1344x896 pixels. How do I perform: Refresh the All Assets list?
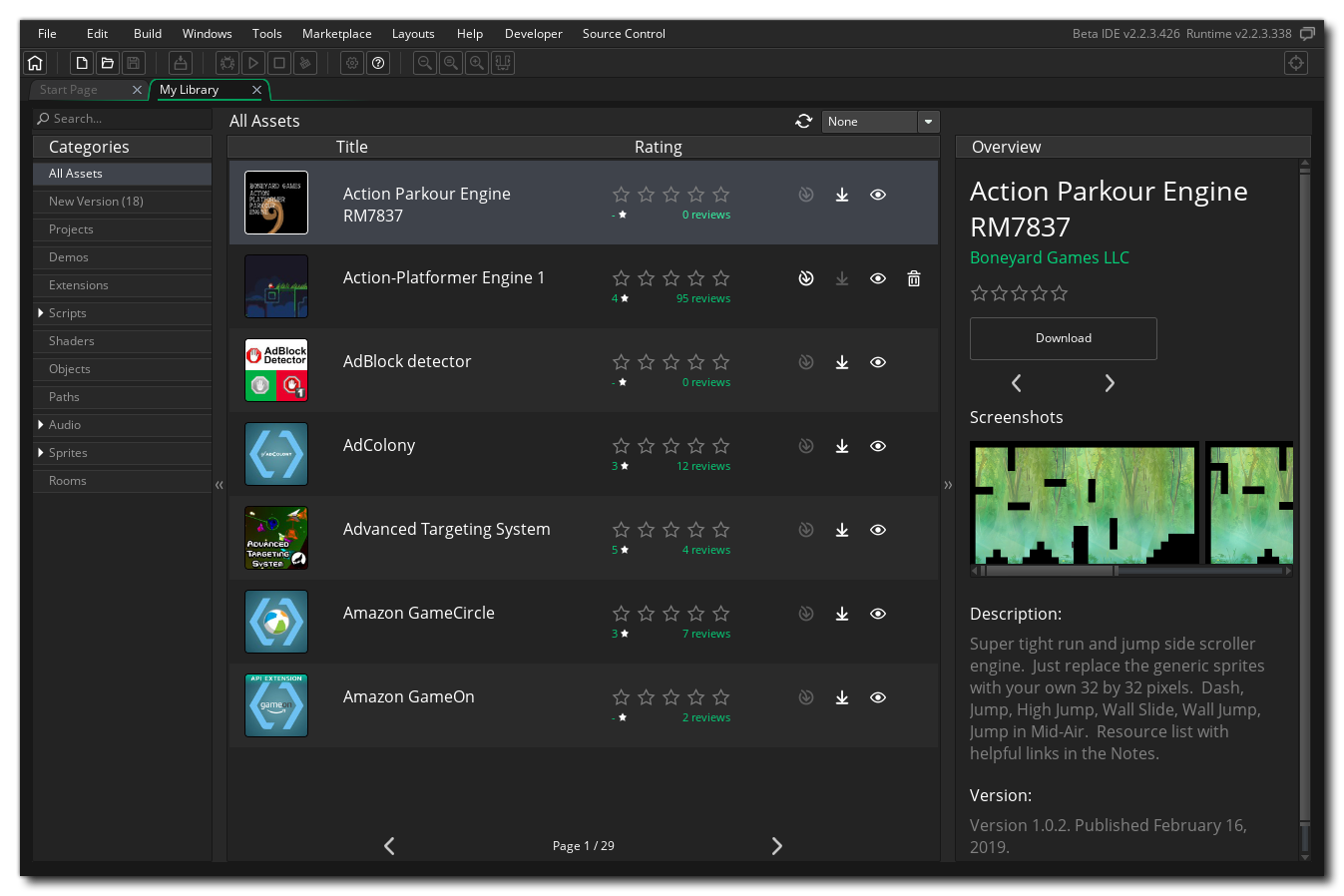pos(804,121)
